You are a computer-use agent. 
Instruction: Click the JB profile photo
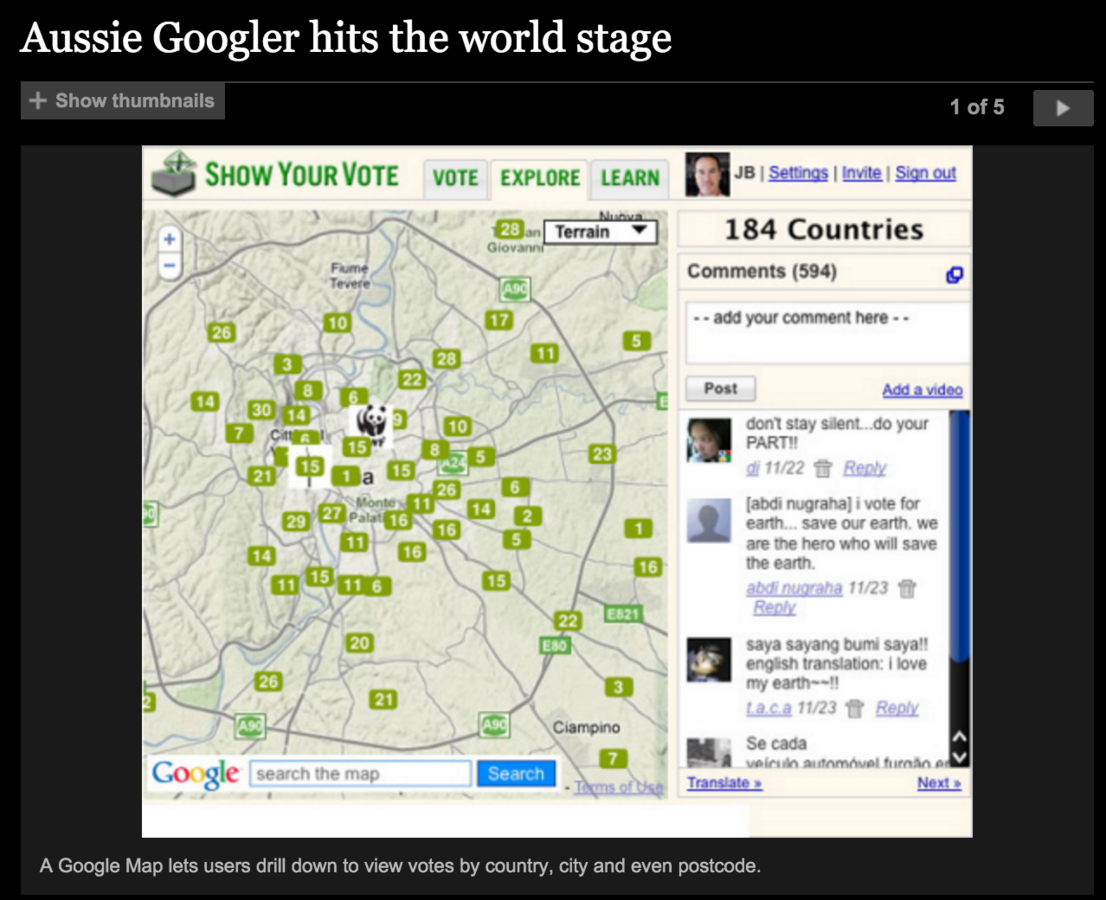(707, 174)
